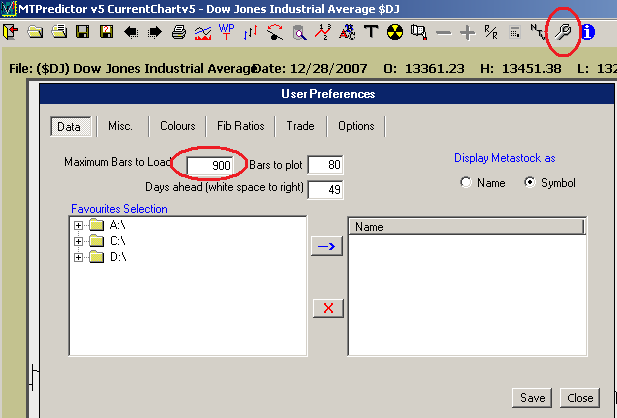Click the plus icon in toolbar
The width and height of the screenshot is (617, 418).
click(x=467, y=33)
